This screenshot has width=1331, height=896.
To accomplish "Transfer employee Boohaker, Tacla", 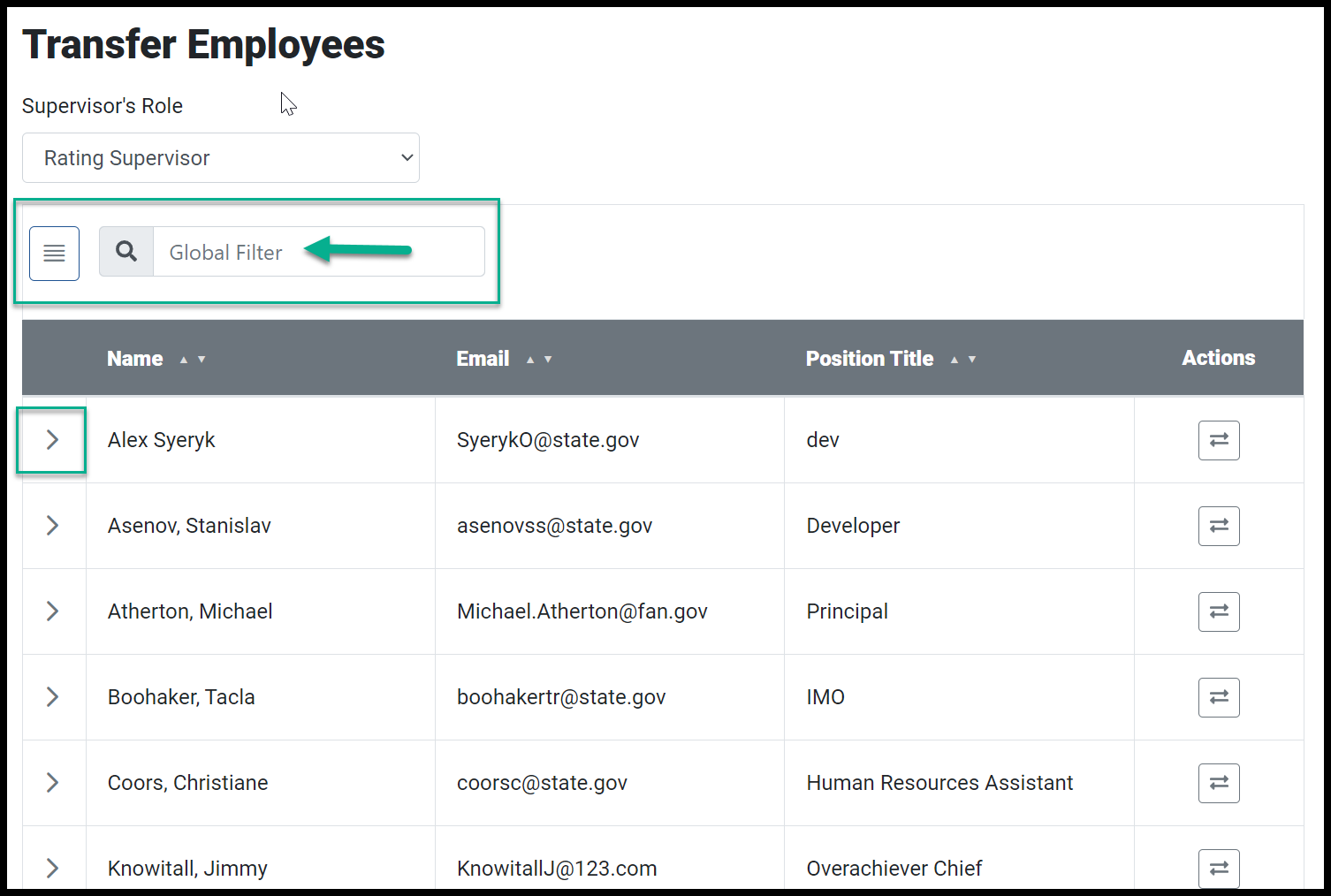I will 1219,697.
